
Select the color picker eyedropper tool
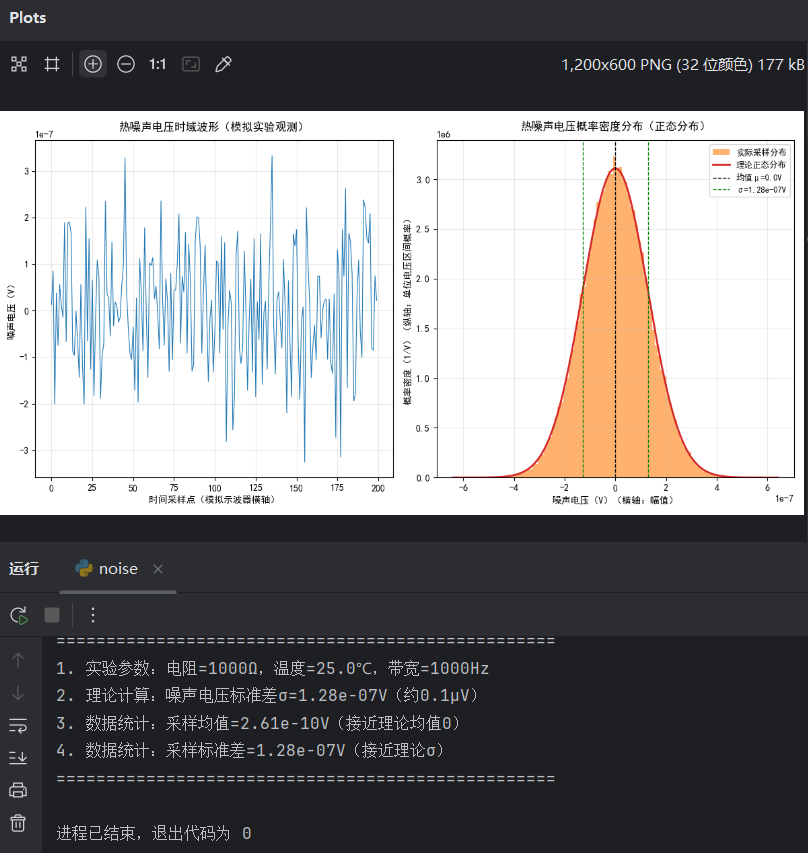(223, 64)
